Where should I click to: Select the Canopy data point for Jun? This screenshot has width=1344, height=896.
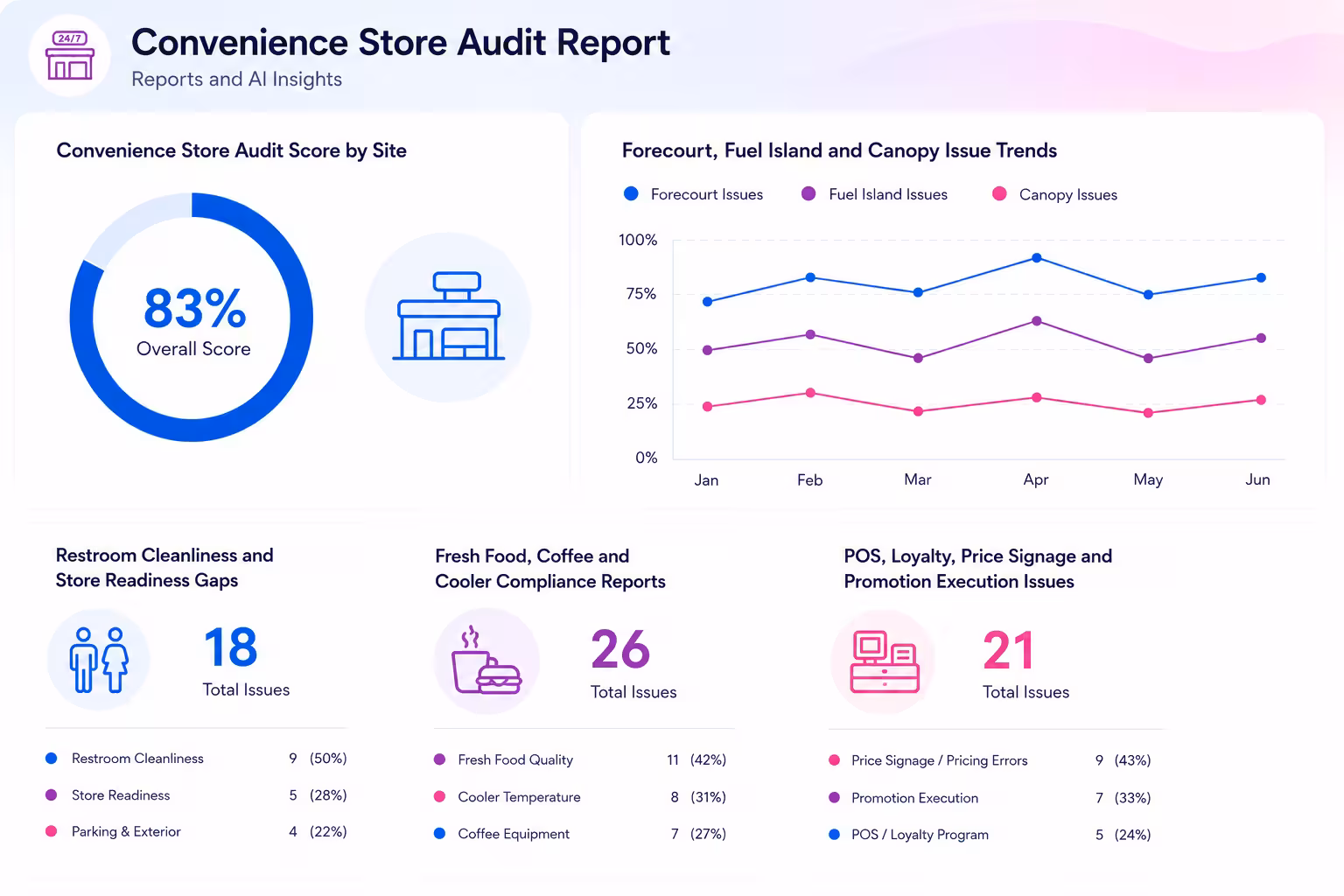(x=1261, y=400)
